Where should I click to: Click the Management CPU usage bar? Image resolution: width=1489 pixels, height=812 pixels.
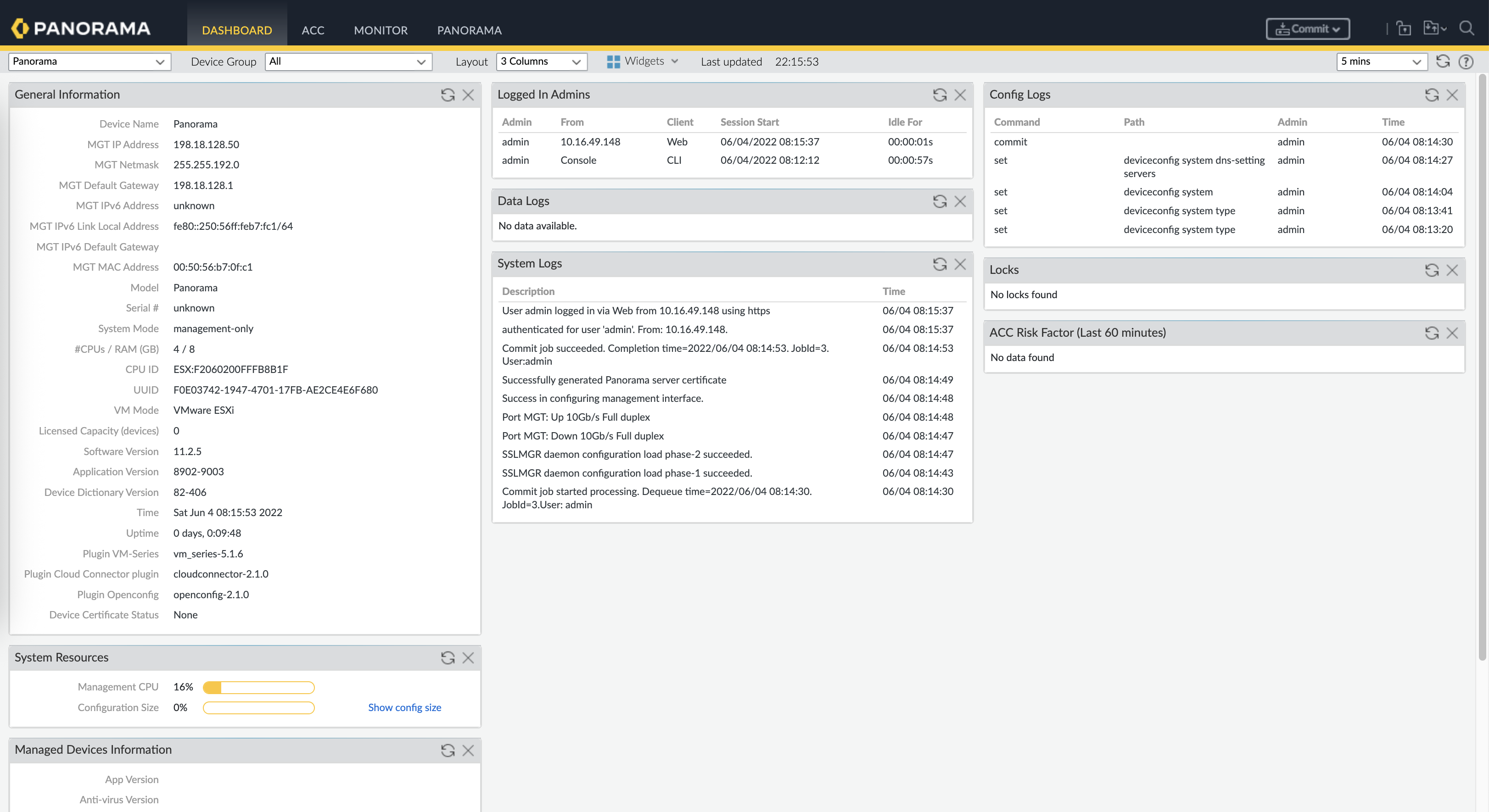pyautogui.click(x=258, y=687)
